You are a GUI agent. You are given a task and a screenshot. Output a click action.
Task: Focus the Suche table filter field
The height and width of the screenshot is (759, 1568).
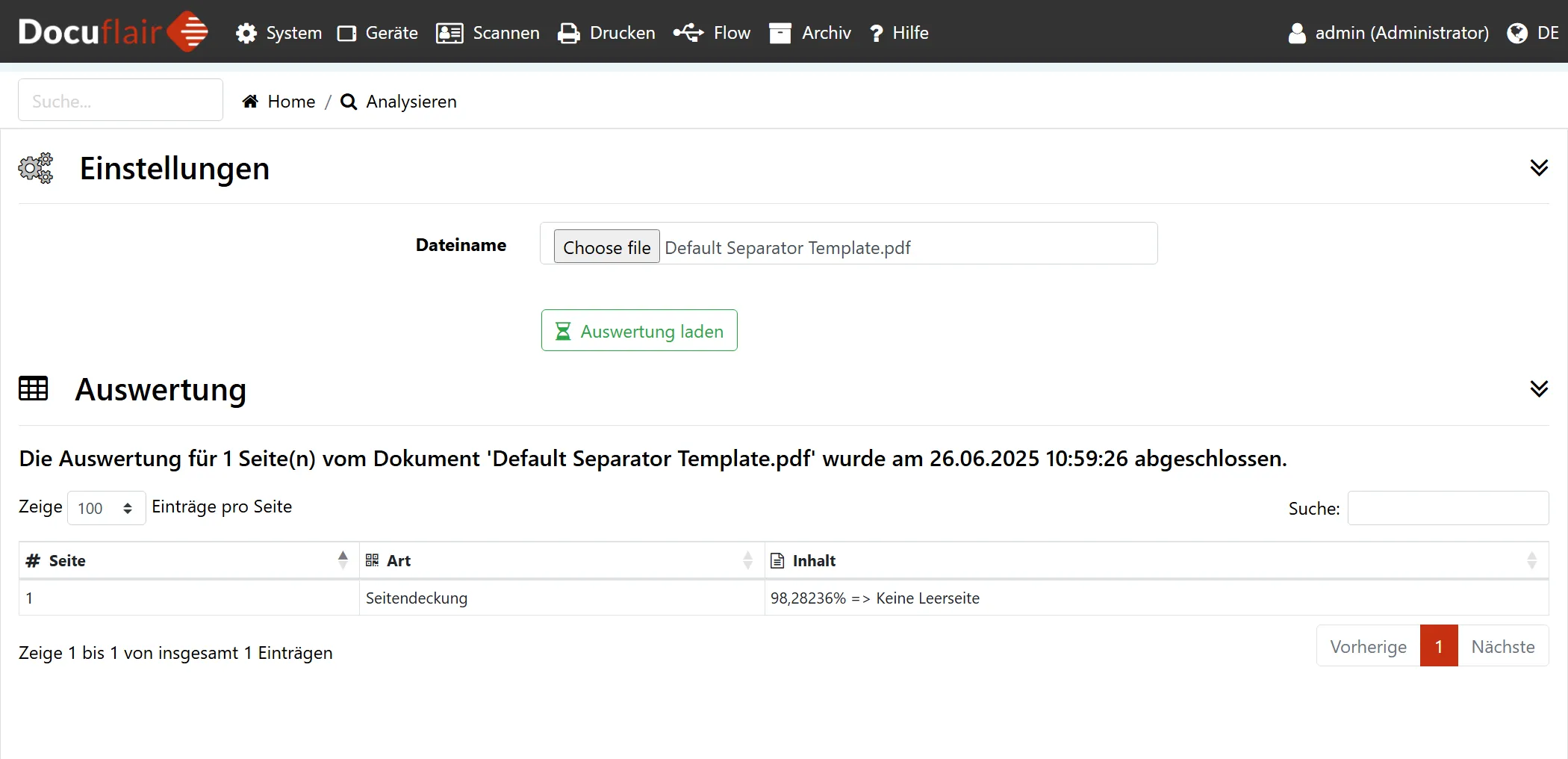click(x=1447, y=508)
